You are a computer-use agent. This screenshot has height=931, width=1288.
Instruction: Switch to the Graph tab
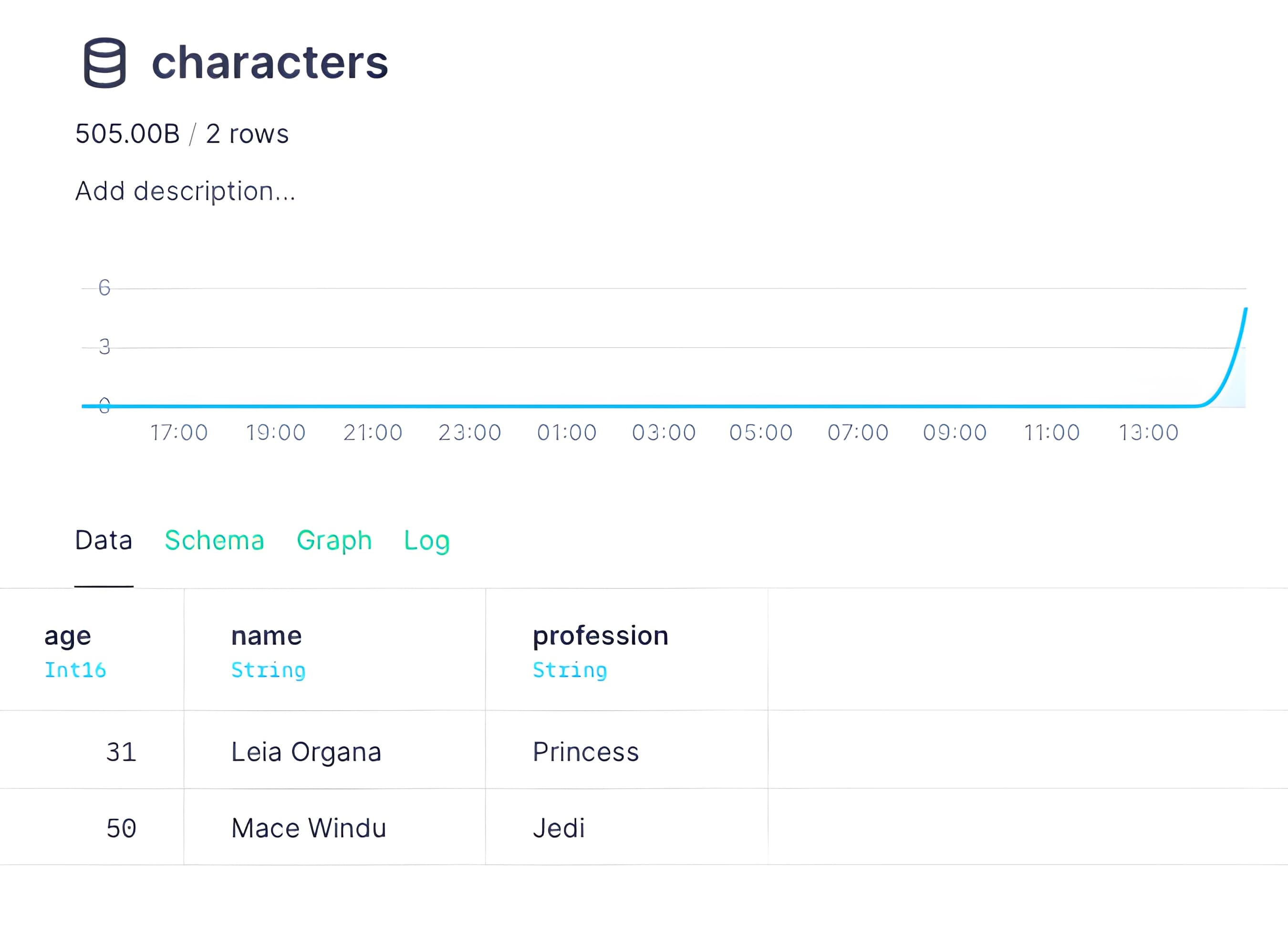coord(334,540)
